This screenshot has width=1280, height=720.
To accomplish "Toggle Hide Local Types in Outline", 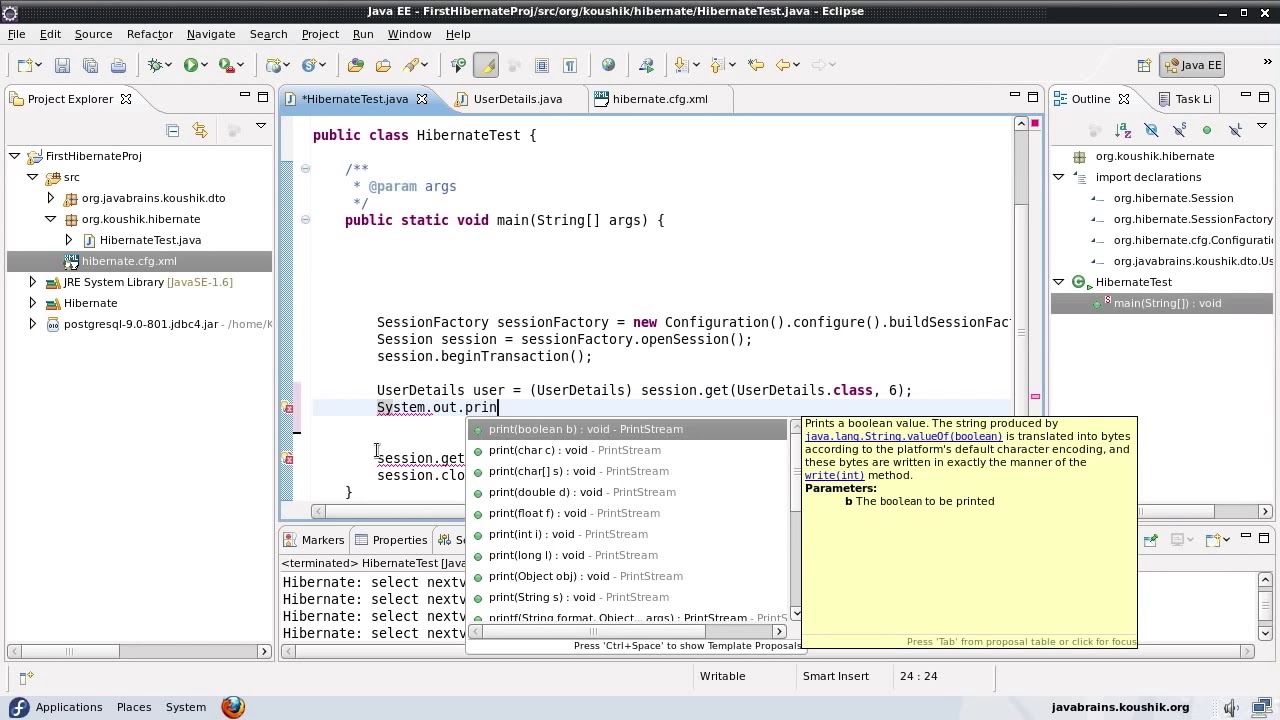I will pos(1235,130).
